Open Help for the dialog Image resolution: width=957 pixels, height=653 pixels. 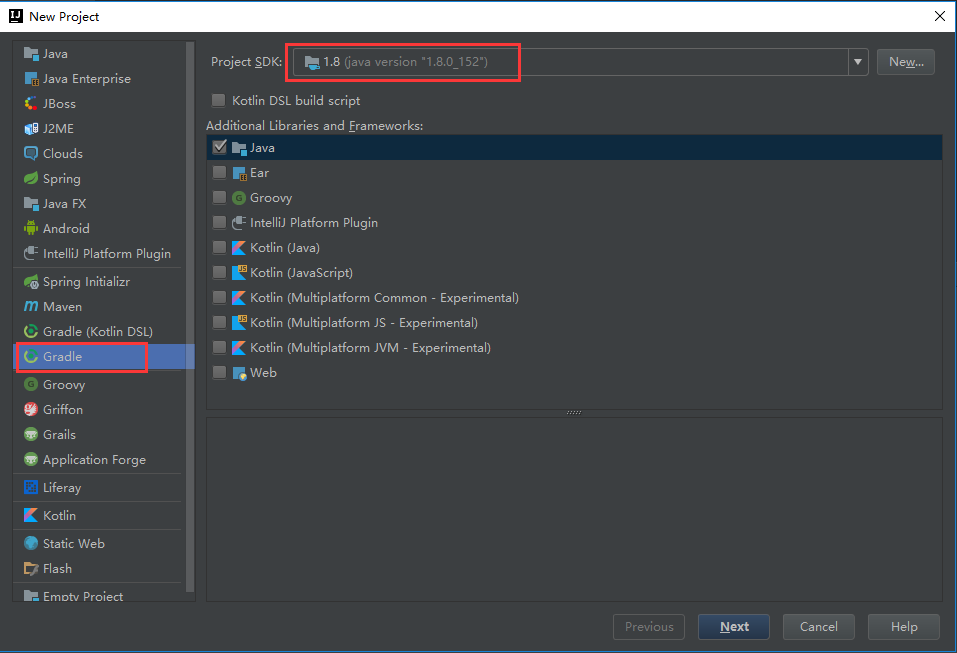pos(903,627)
